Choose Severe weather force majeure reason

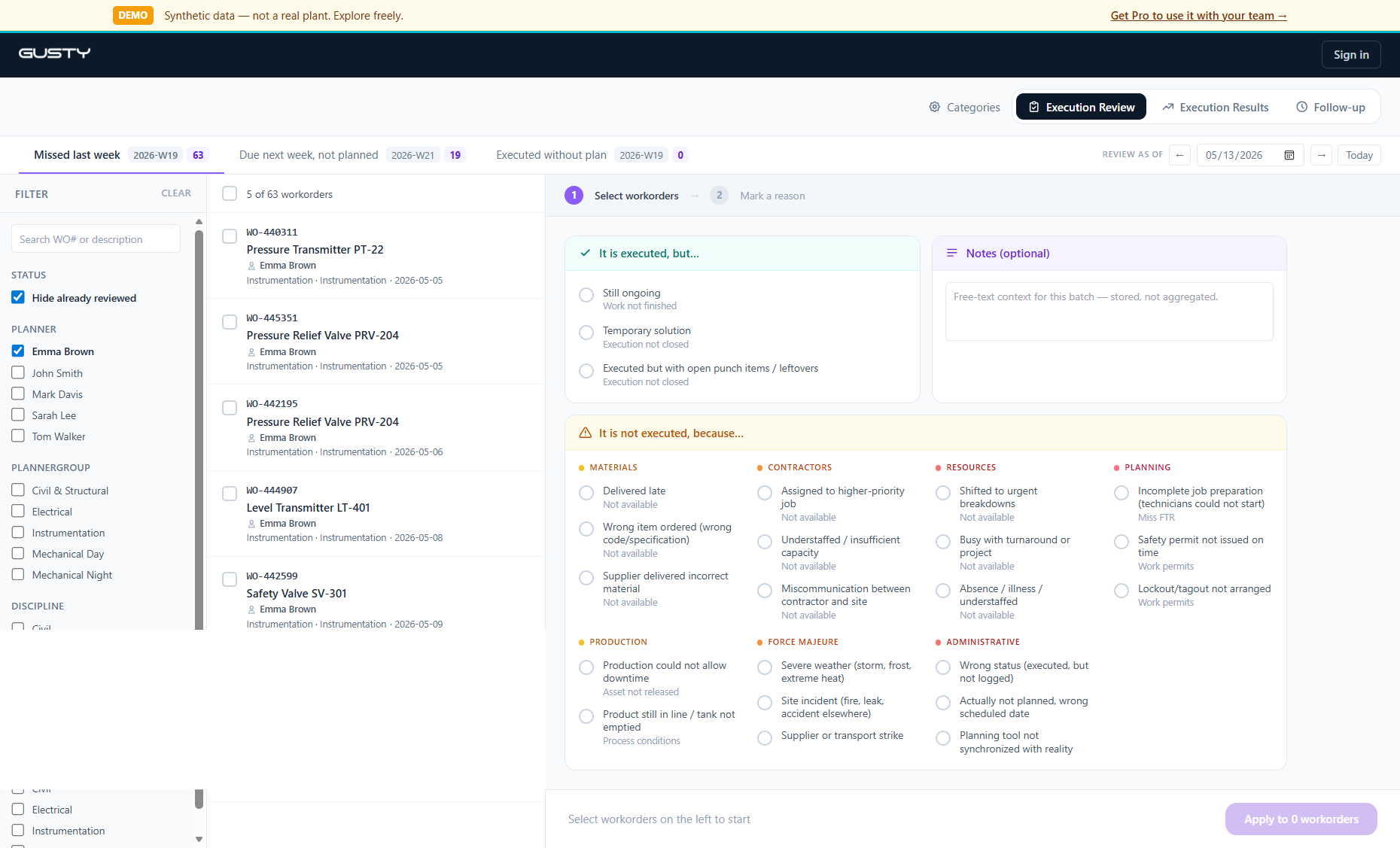[765, 667]
